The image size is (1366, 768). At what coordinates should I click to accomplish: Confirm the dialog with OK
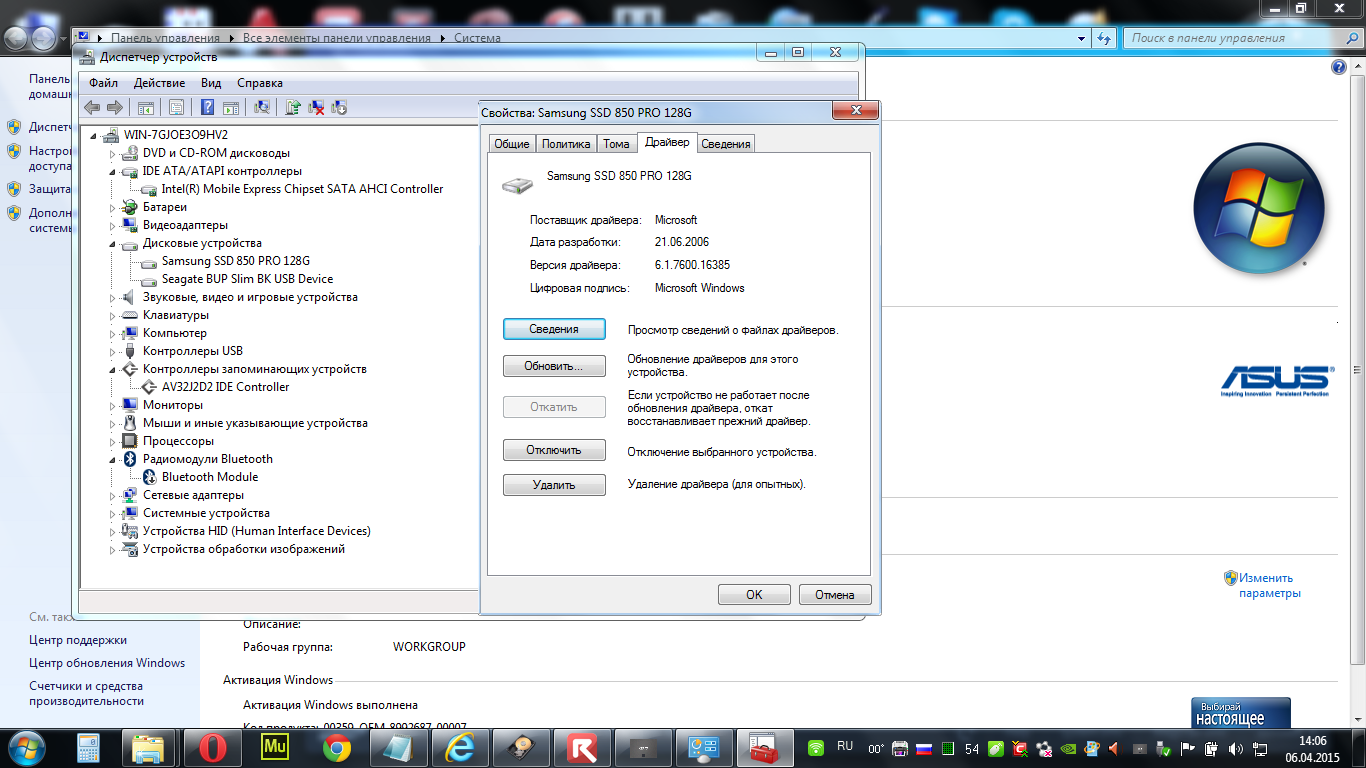click(x=754, y=595)
